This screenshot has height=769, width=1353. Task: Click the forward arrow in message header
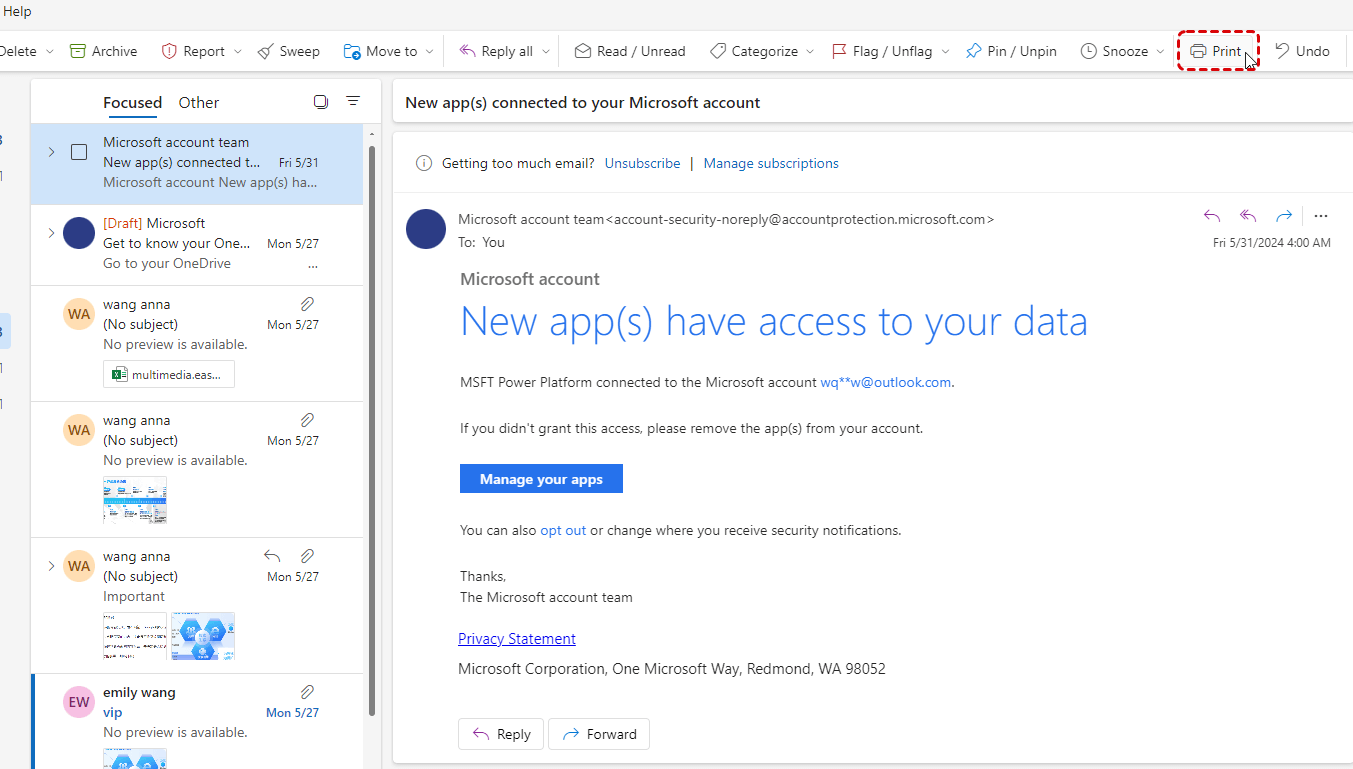(x=1284, y=216)
